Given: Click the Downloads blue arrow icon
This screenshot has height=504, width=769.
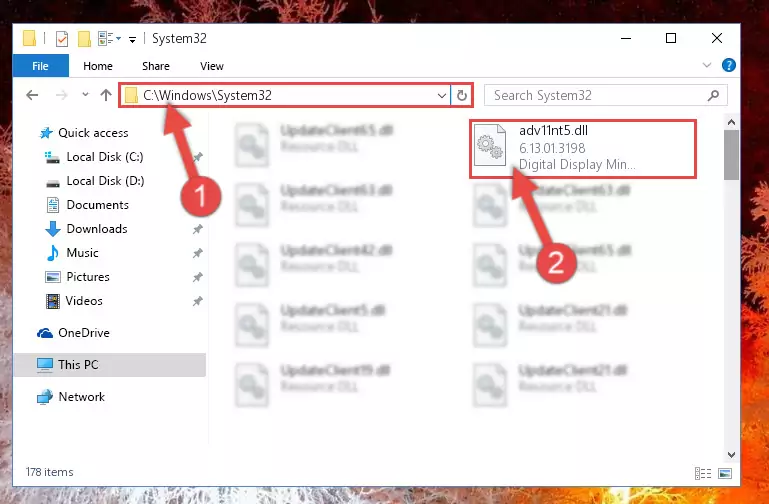Looking at the screenshot, I should pyautogui.click(x=53, y=229).
